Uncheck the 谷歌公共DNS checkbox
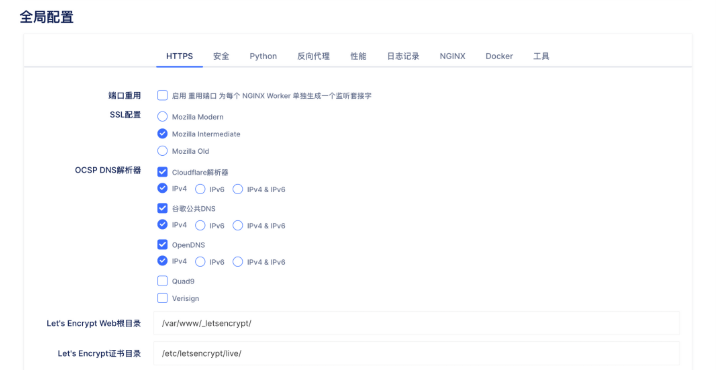716x370 pixels. click(162, 208)
